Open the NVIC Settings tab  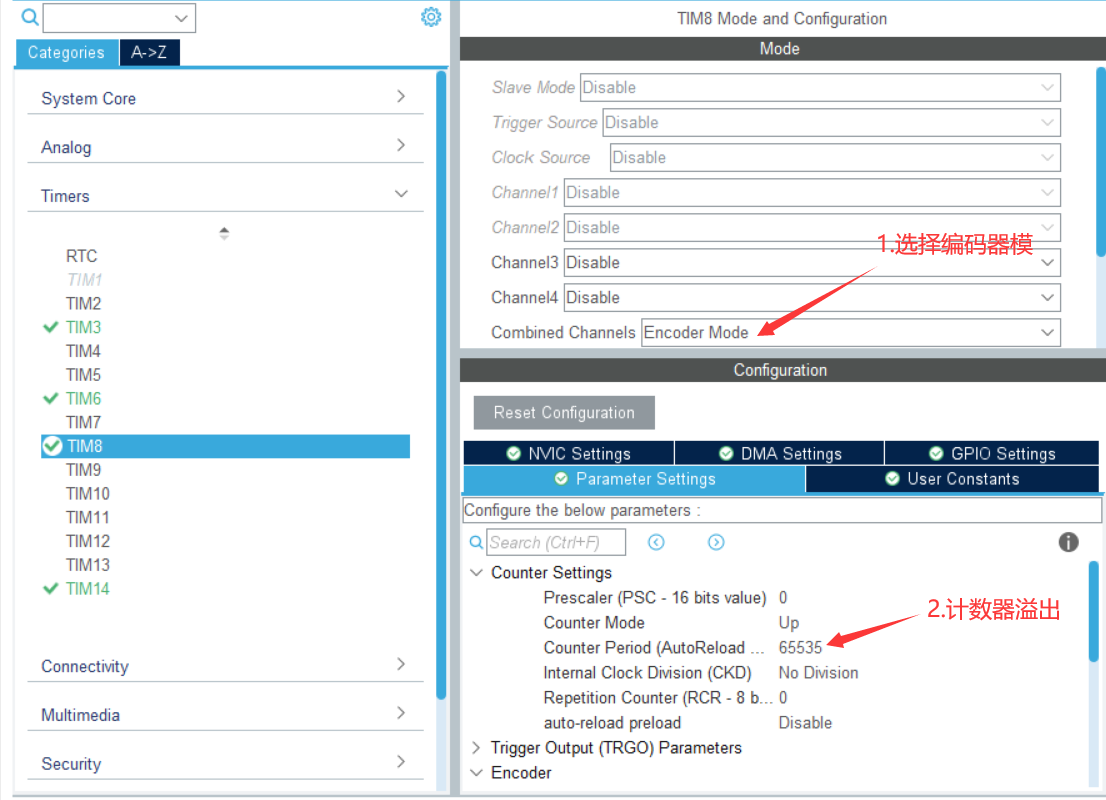pos(569,453)
